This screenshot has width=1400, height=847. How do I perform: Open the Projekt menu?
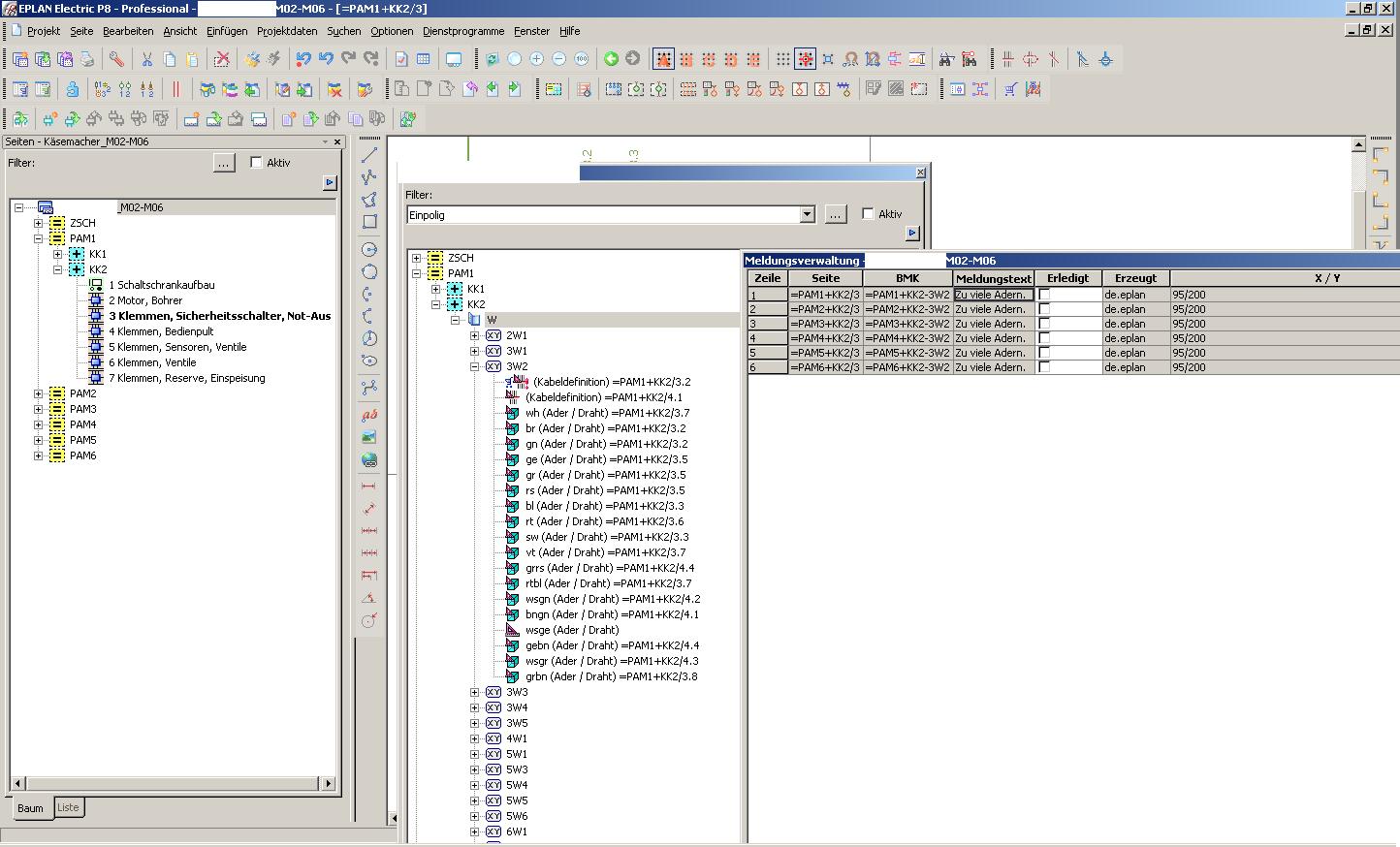(44, 31)
